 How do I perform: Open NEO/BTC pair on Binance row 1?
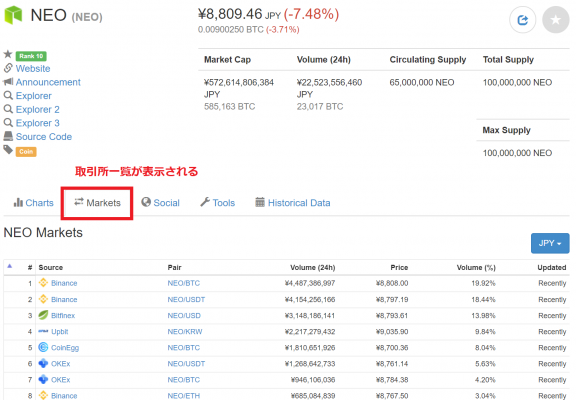click(184, 283)
